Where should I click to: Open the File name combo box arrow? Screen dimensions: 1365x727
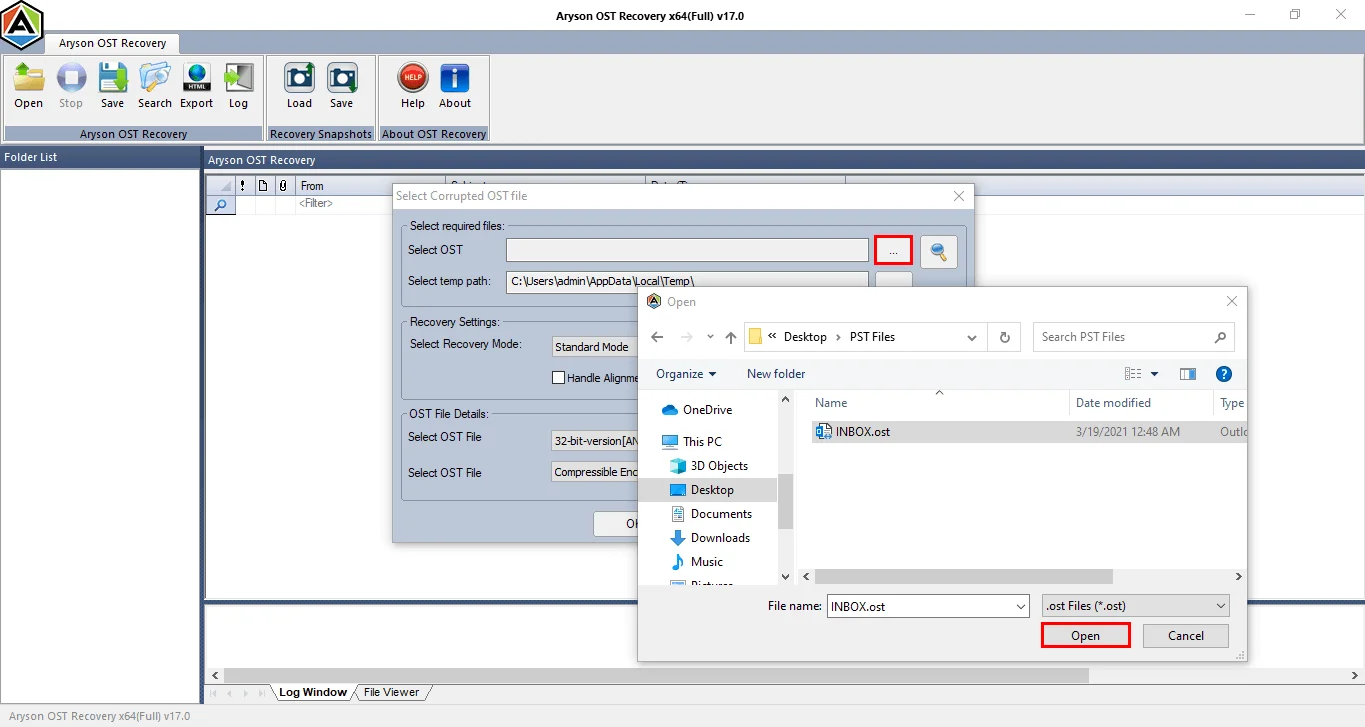(x=1020, y=606)
